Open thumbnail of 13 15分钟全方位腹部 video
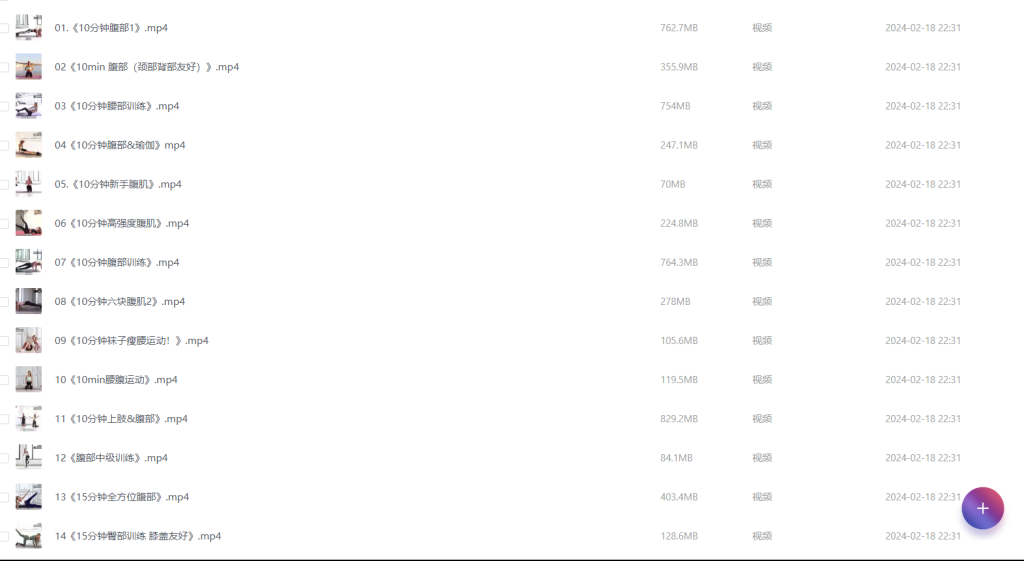Image resolution: width=1024 pixels, height=561 pixels. coord(29,496)
